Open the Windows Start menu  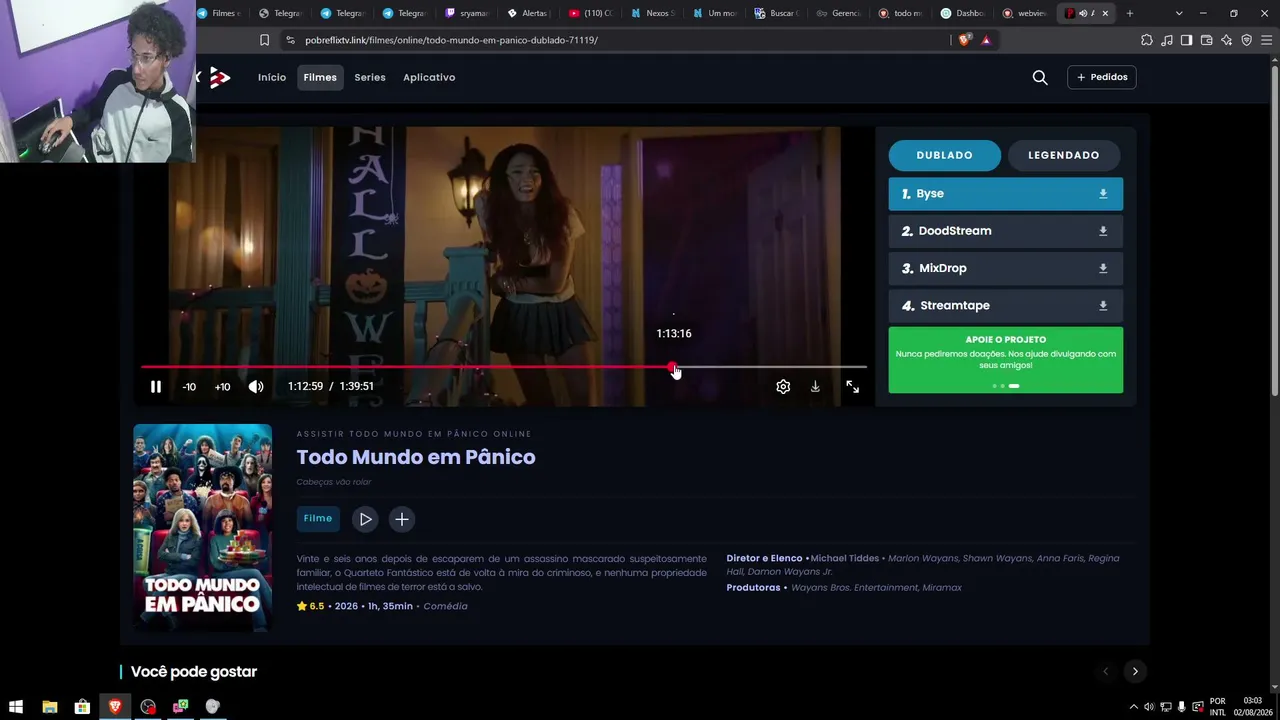click(16, 706)
